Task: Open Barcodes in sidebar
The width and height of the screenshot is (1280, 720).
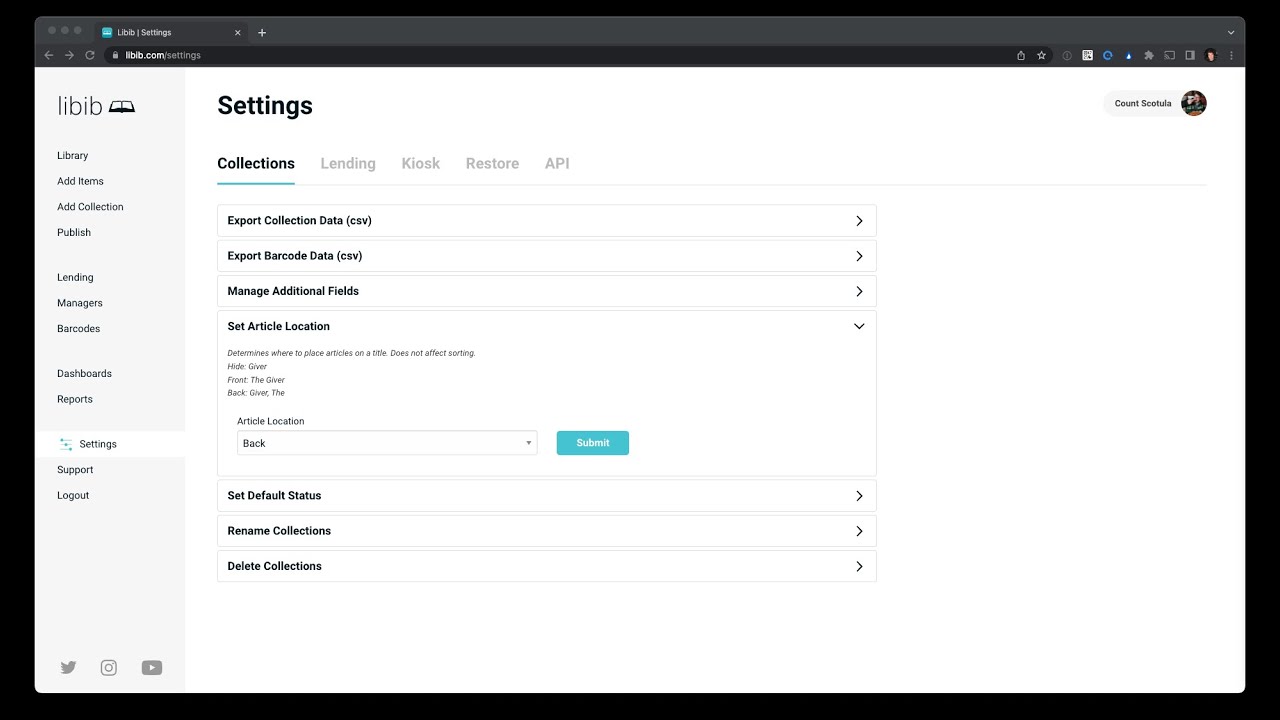Action: [x=79, y=328]
